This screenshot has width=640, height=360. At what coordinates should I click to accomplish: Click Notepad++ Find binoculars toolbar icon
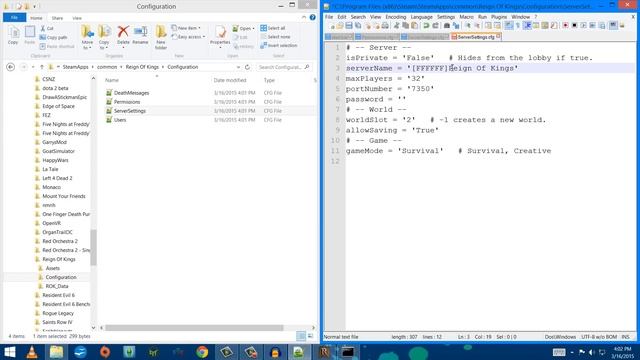coord(447,26)
